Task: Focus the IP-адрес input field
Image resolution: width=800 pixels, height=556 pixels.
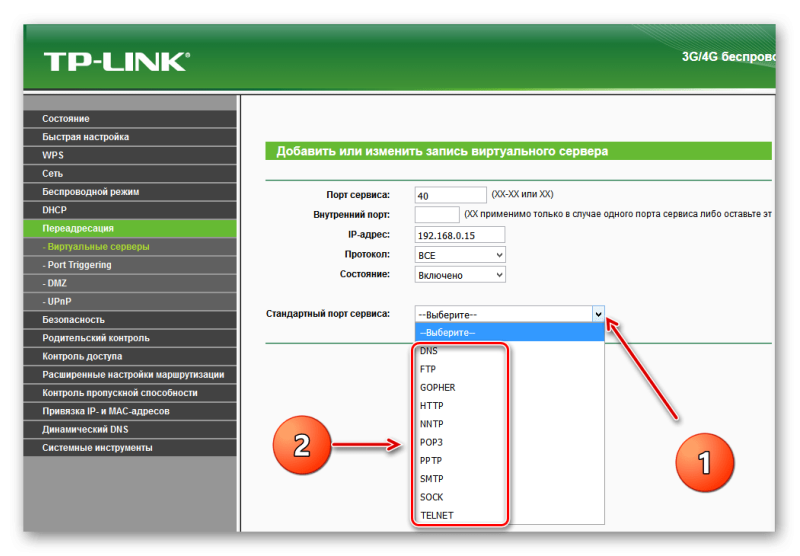Action: click(460, 235)
